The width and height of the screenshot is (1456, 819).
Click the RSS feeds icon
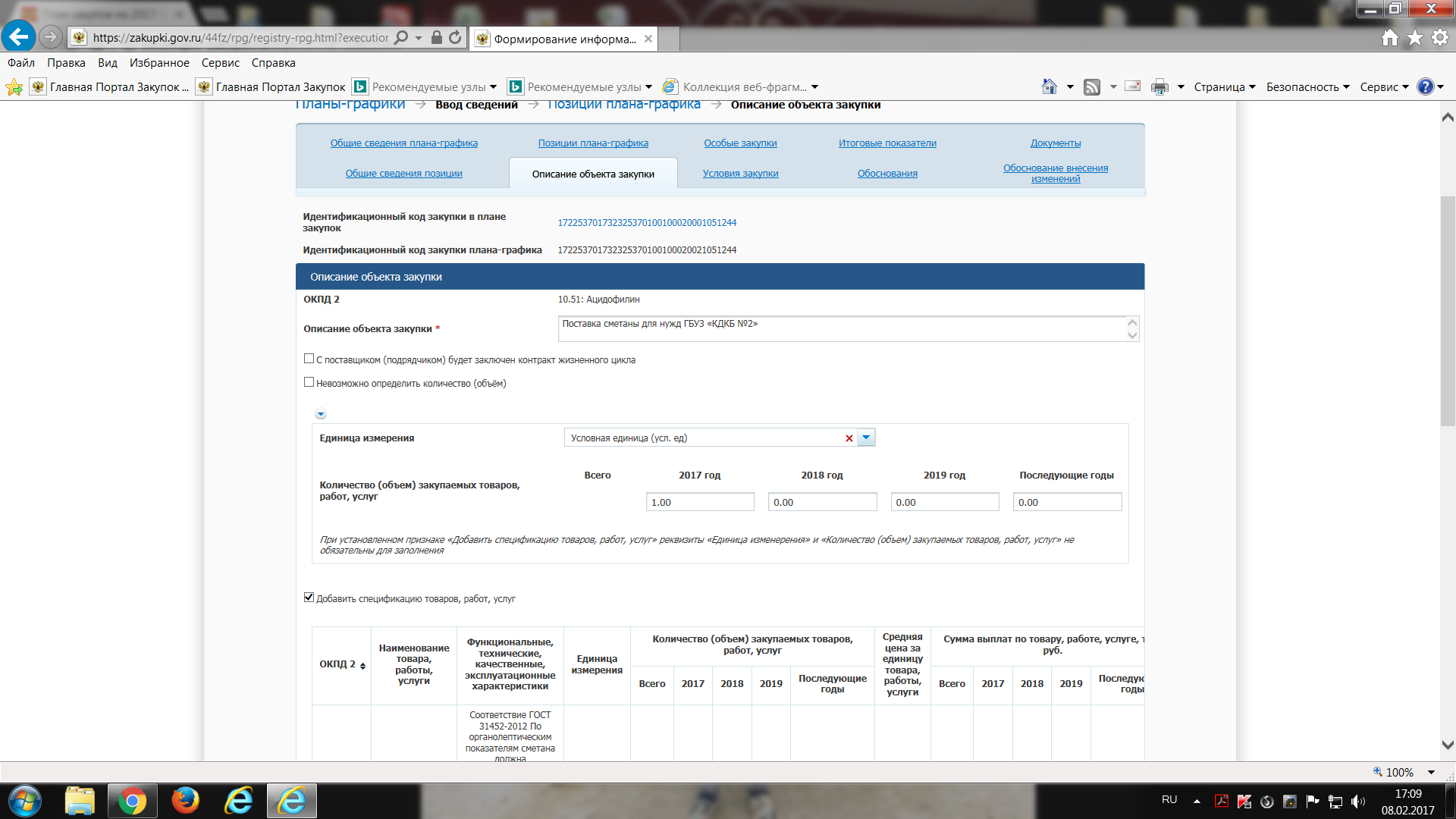click(1092, 87)
